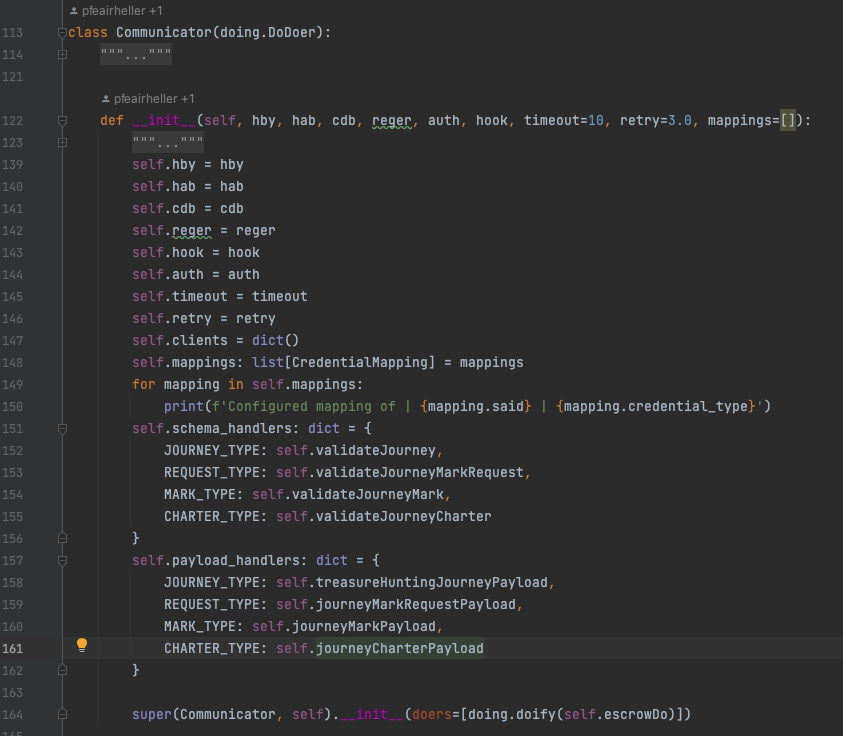Click the folded "..." placeholder under def __init__
843x736 pixels.
click(168, 143)
